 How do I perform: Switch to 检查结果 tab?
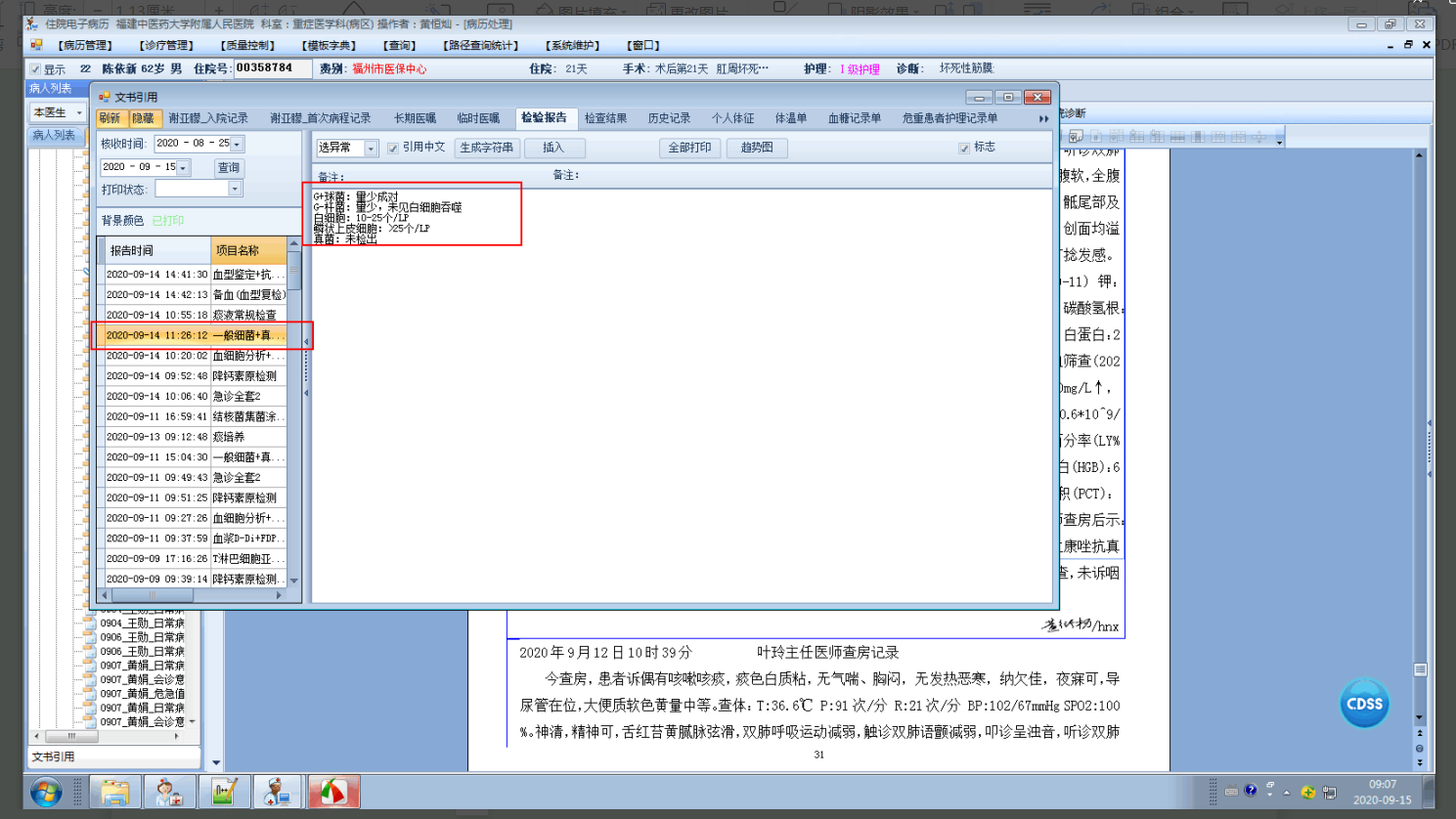coord(605,118)
